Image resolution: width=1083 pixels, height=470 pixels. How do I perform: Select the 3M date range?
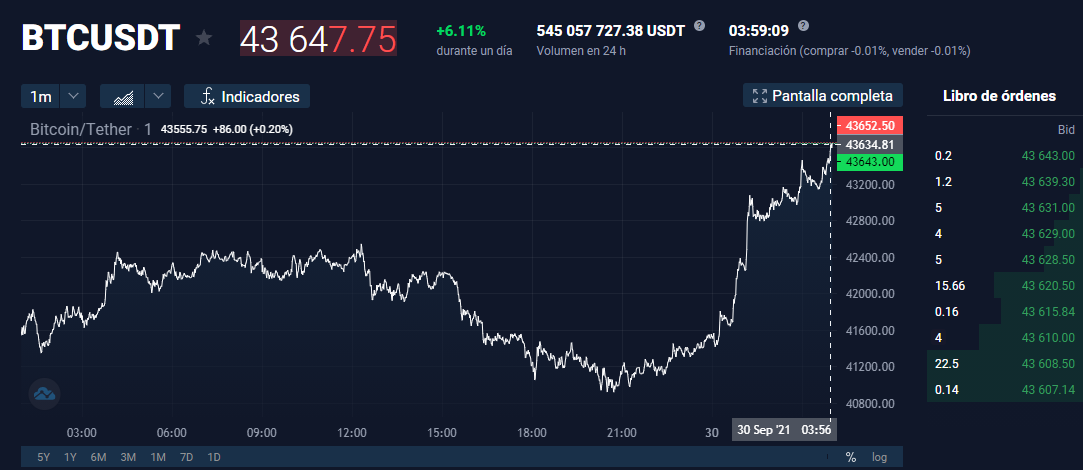pos(128,457)
